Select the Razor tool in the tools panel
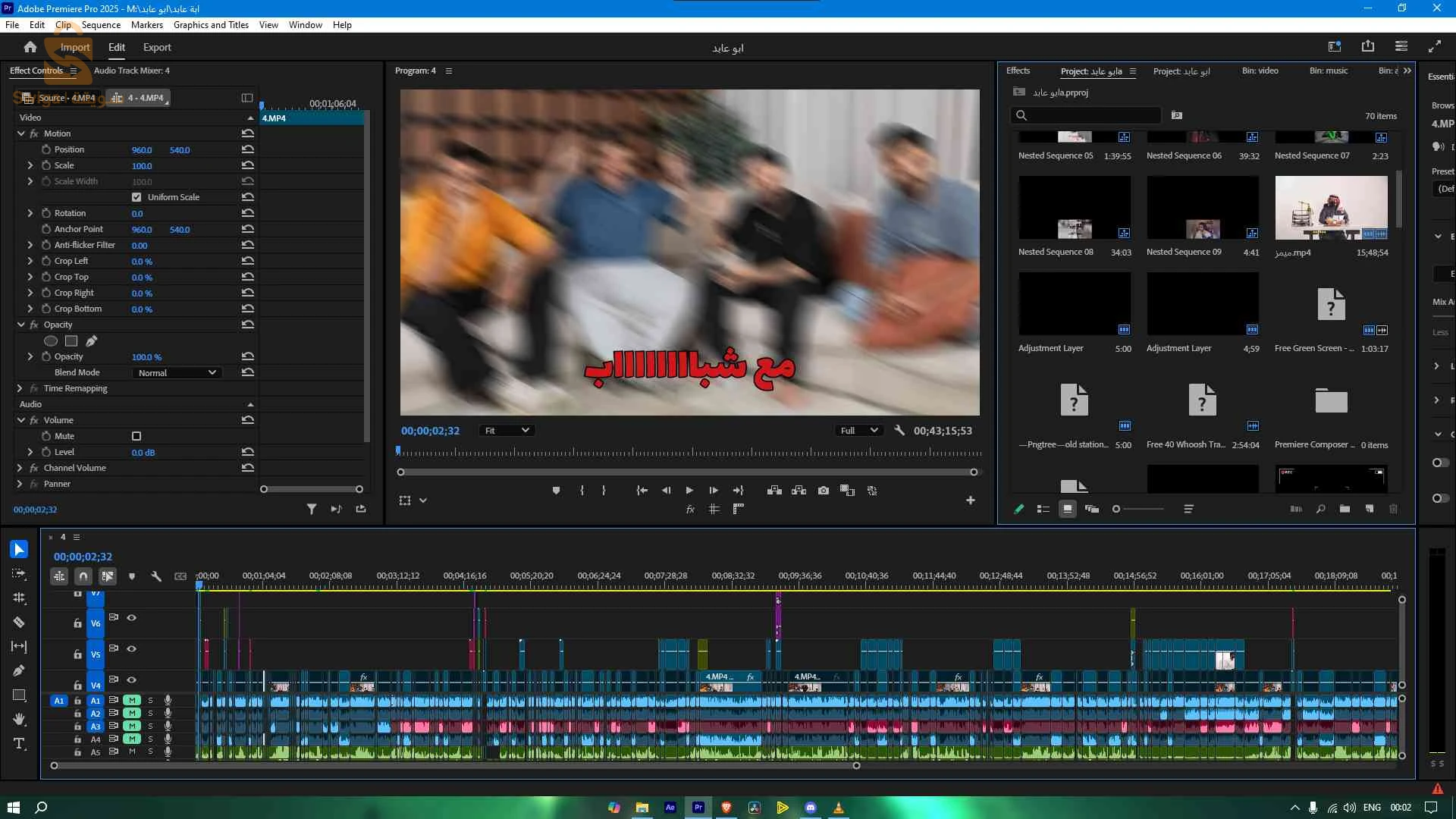Image resolution: width=1456 pixels, height=819 pixels. [x=19, y=622]
